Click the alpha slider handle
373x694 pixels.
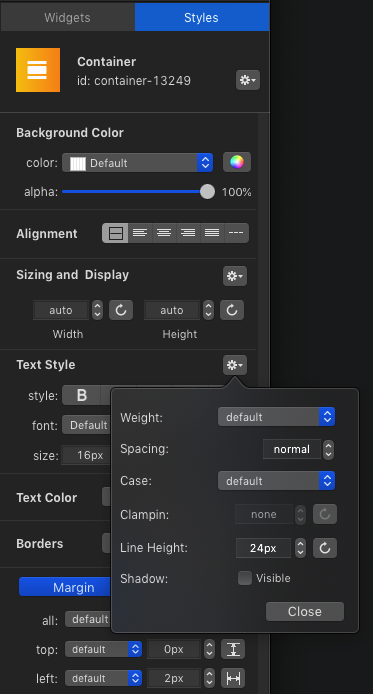tap(207, 192)
